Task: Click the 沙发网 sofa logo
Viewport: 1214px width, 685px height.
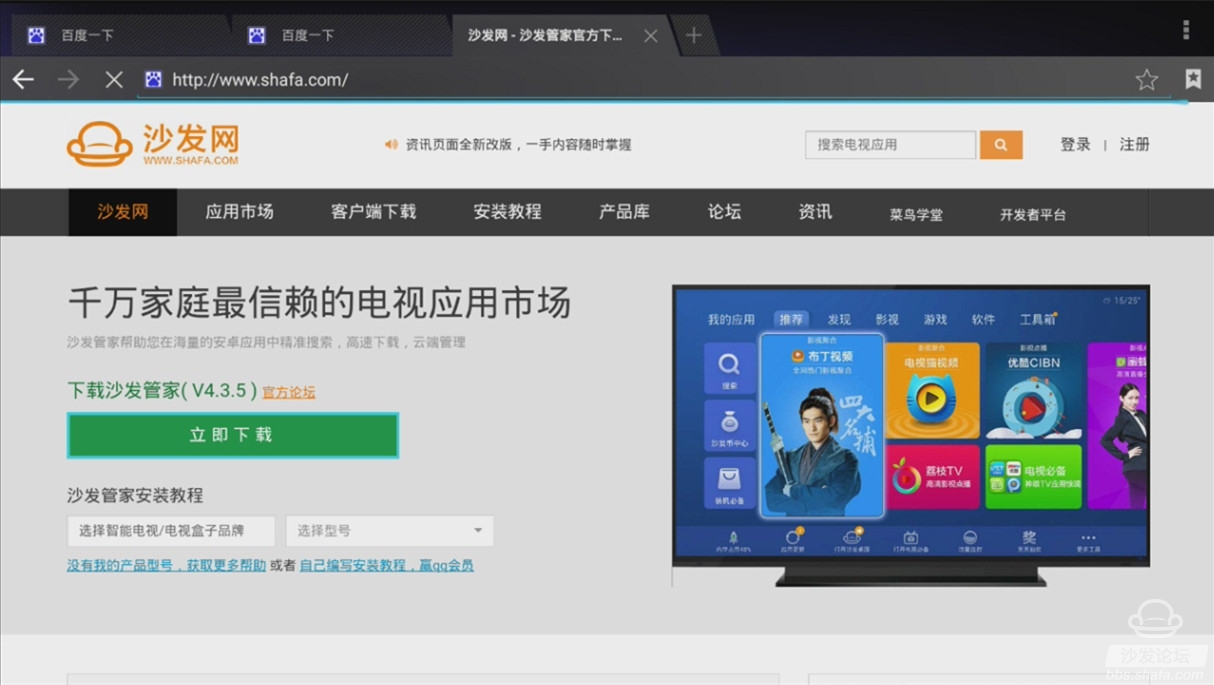Action: [153, 145]
